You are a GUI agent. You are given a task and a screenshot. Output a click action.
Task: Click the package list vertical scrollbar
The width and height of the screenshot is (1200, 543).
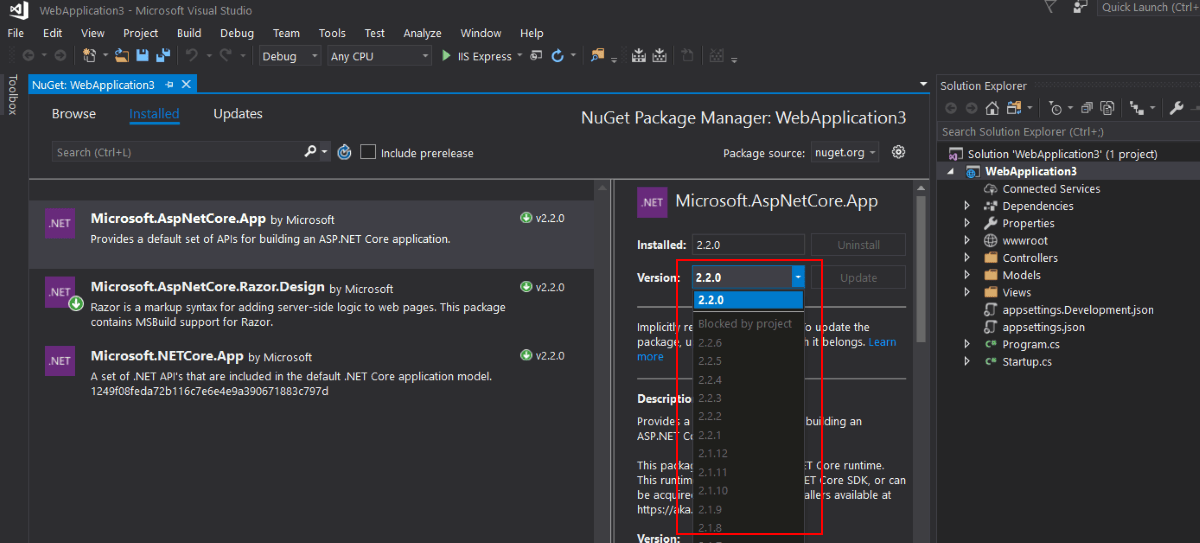[602, 360]
